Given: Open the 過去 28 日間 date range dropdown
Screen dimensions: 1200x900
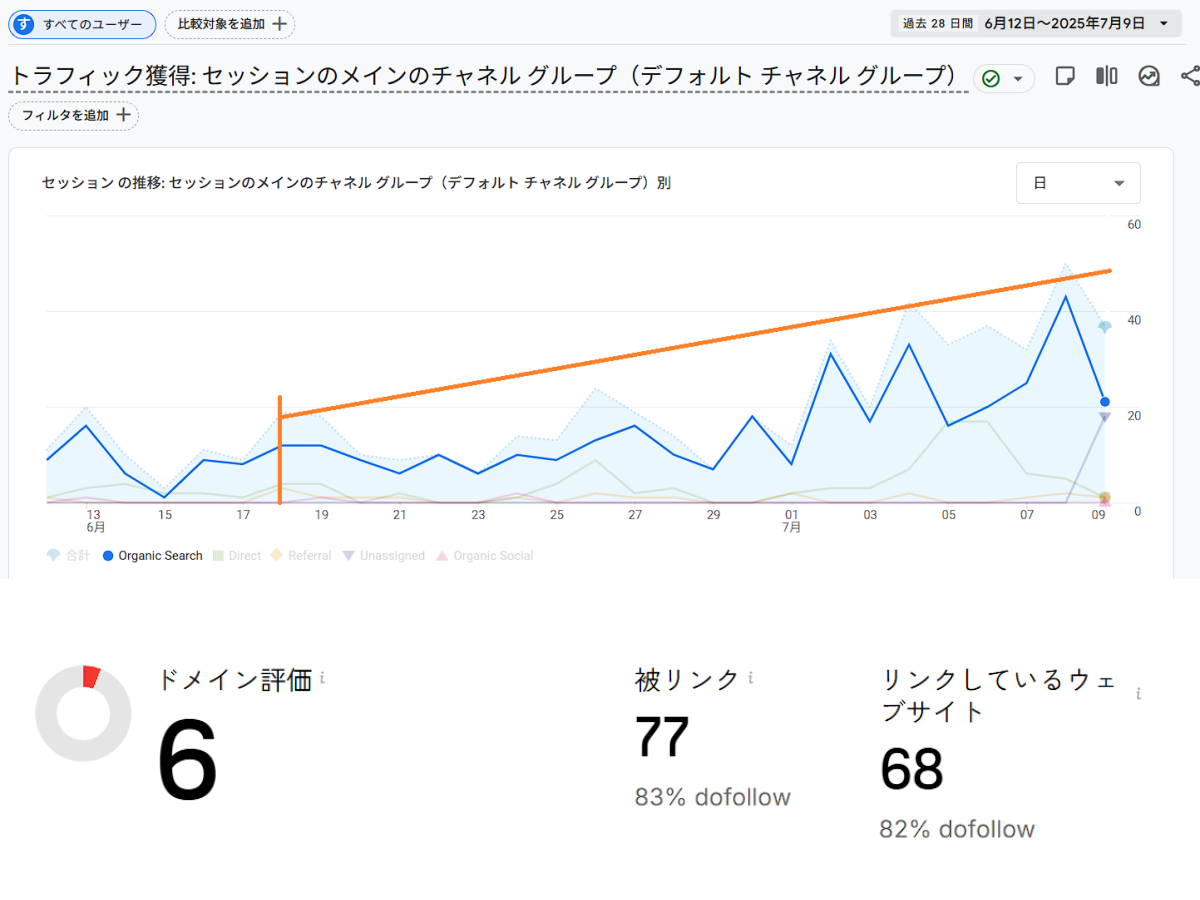Looking at the screenshot, I should click(1035, 23).
